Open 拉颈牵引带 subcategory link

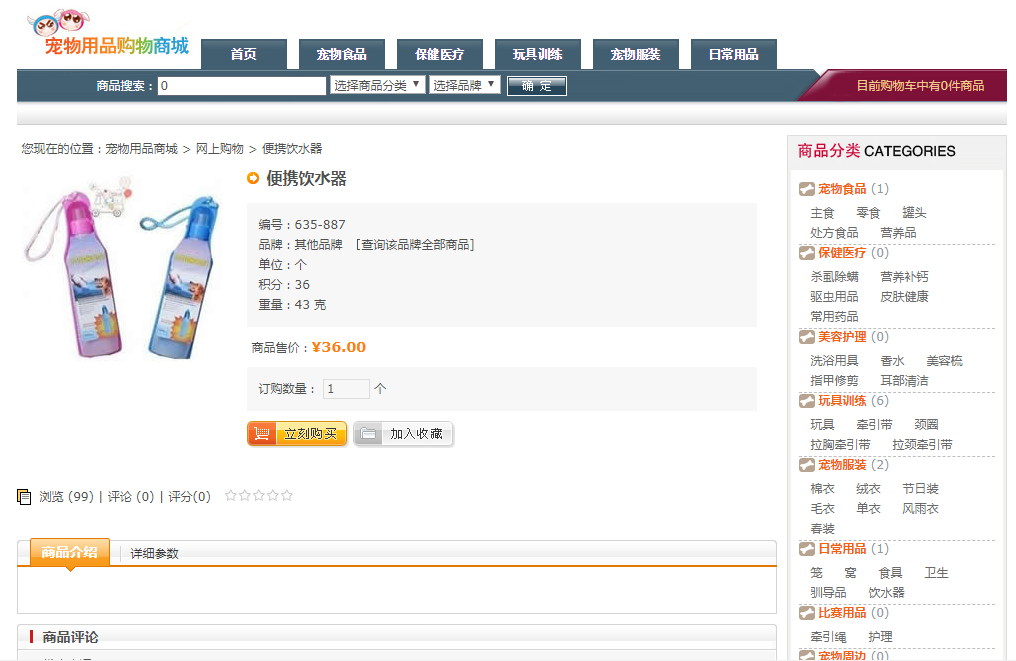923,445
